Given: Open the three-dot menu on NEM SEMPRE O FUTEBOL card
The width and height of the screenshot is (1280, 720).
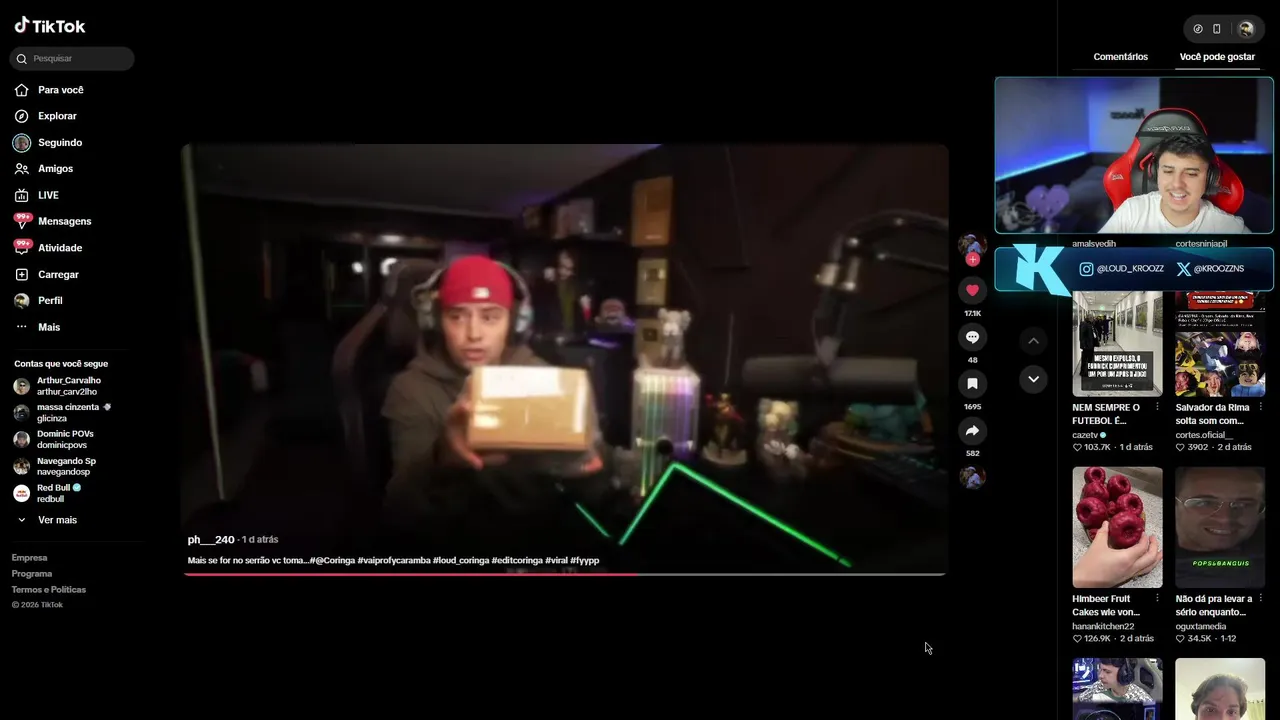Looking at the screenshot, I should pos(1158,407).
